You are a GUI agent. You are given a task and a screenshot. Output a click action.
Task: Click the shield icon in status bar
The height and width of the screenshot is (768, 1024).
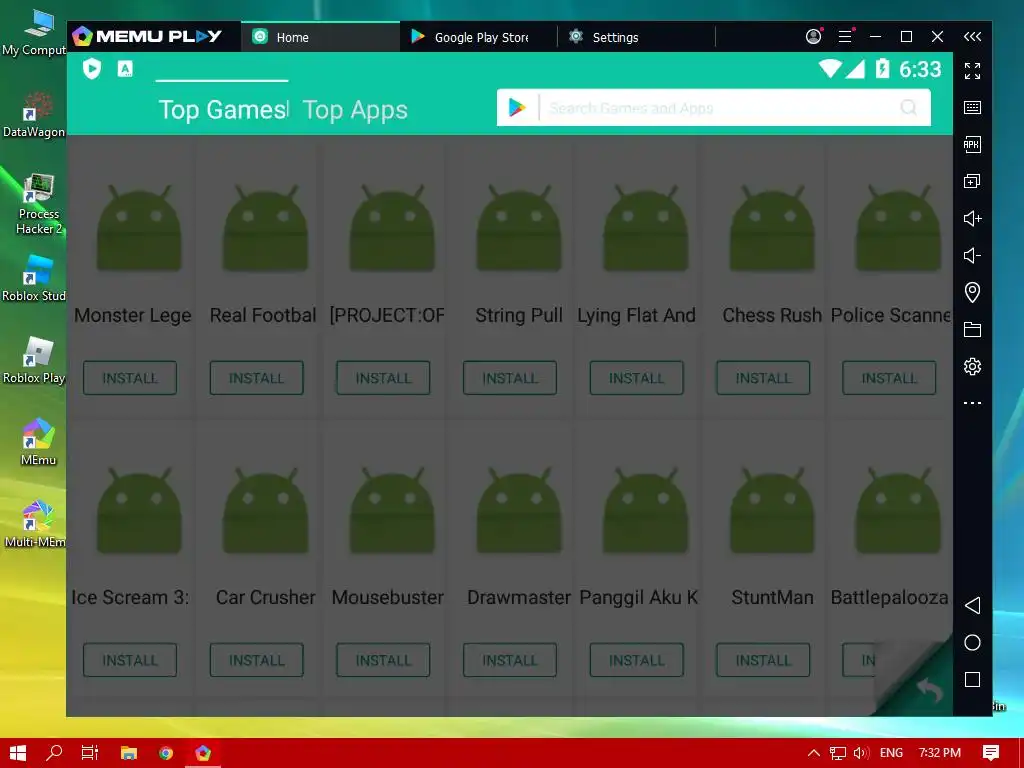(92, 68)
